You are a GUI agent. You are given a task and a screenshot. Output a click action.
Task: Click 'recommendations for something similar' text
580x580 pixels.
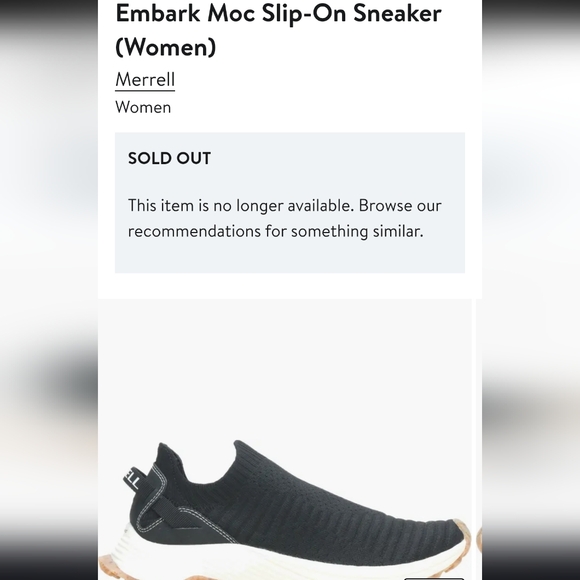275,231
